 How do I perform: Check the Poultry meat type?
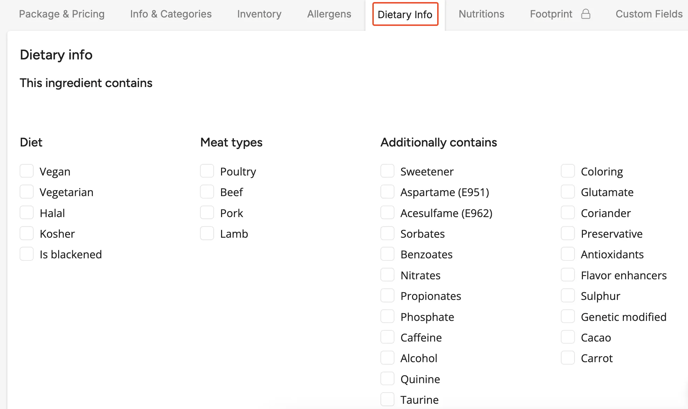207,171
